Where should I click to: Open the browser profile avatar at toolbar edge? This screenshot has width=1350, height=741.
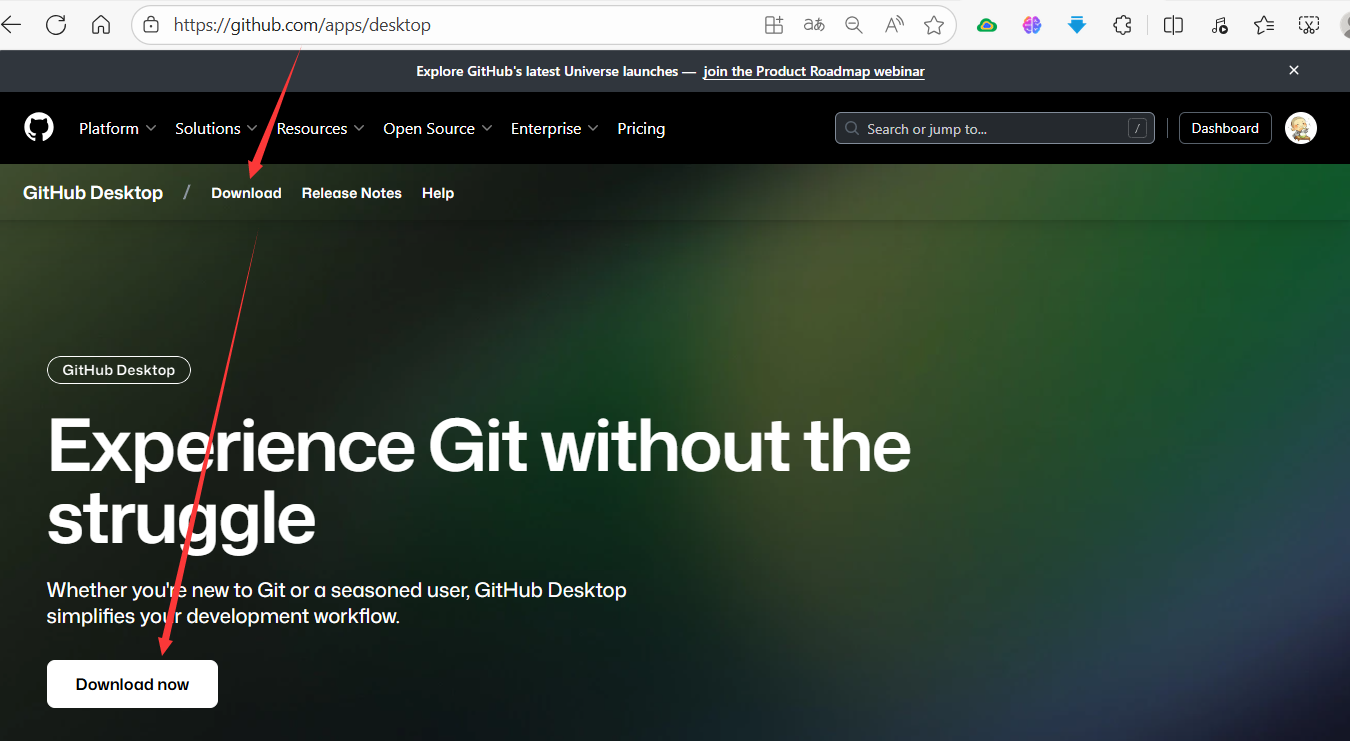point(1345,25)
